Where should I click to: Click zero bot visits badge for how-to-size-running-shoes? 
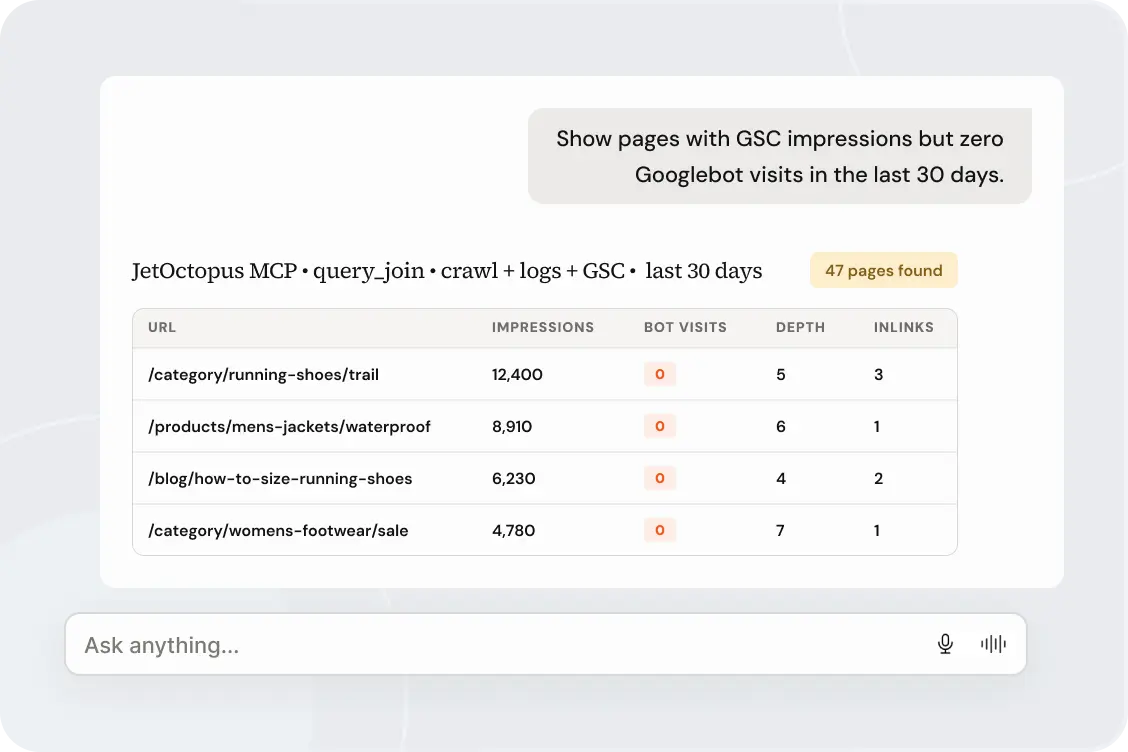[660, 478]
